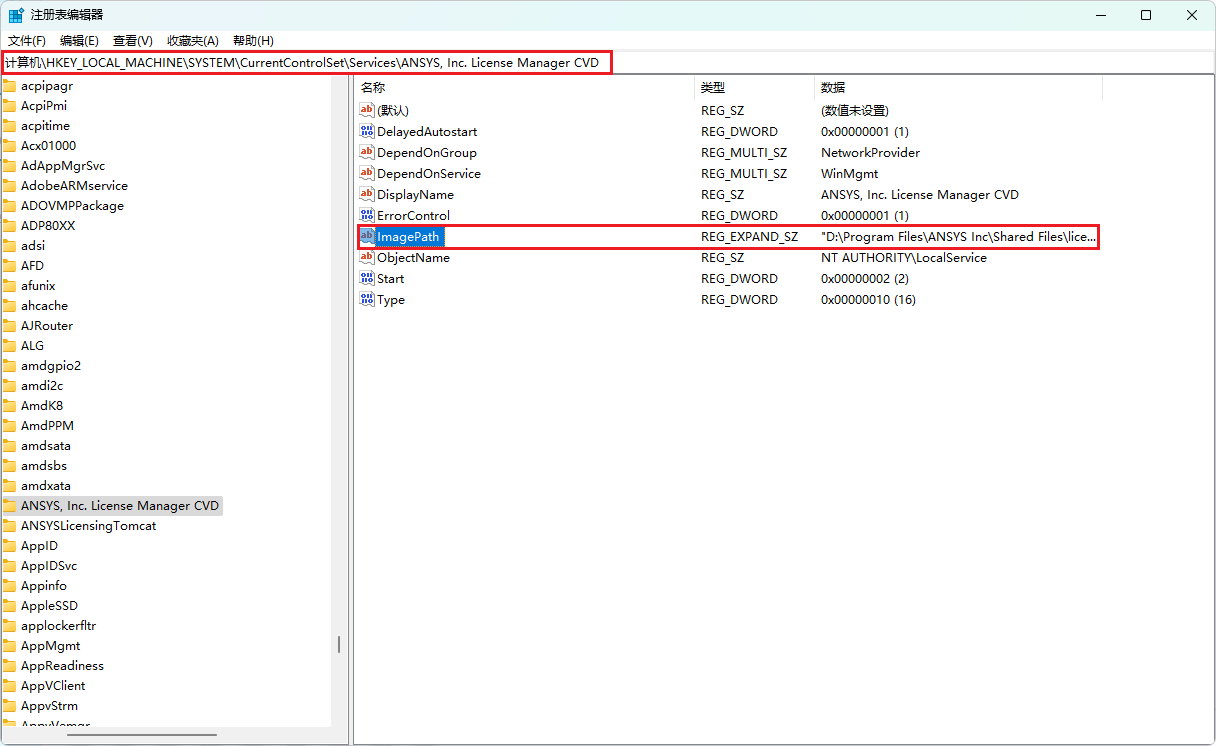Click the DWORD icon of ErrorControl

(x=367, y=215)
